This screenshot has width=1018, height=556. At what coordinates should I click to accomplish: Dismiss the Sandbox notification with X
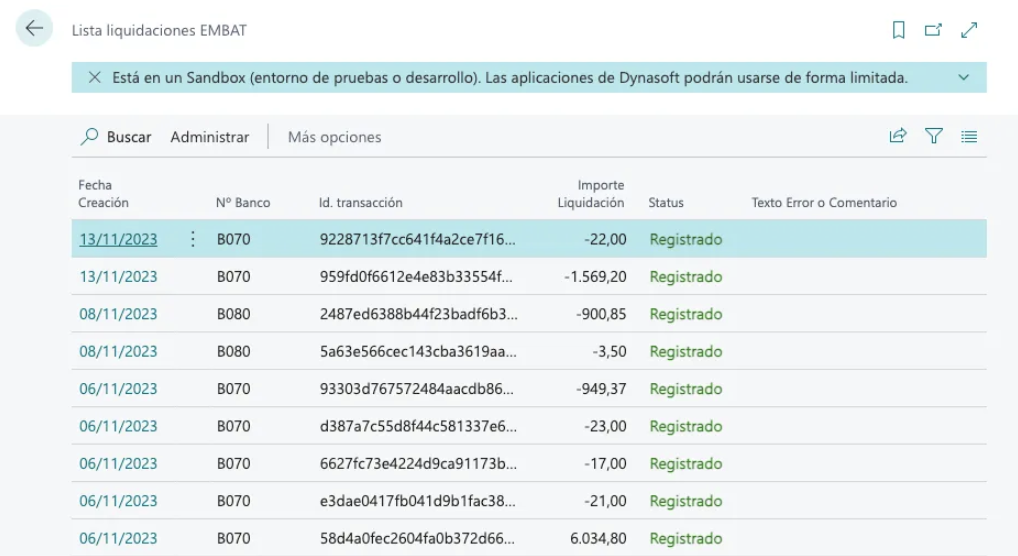[x=95, y=77]
